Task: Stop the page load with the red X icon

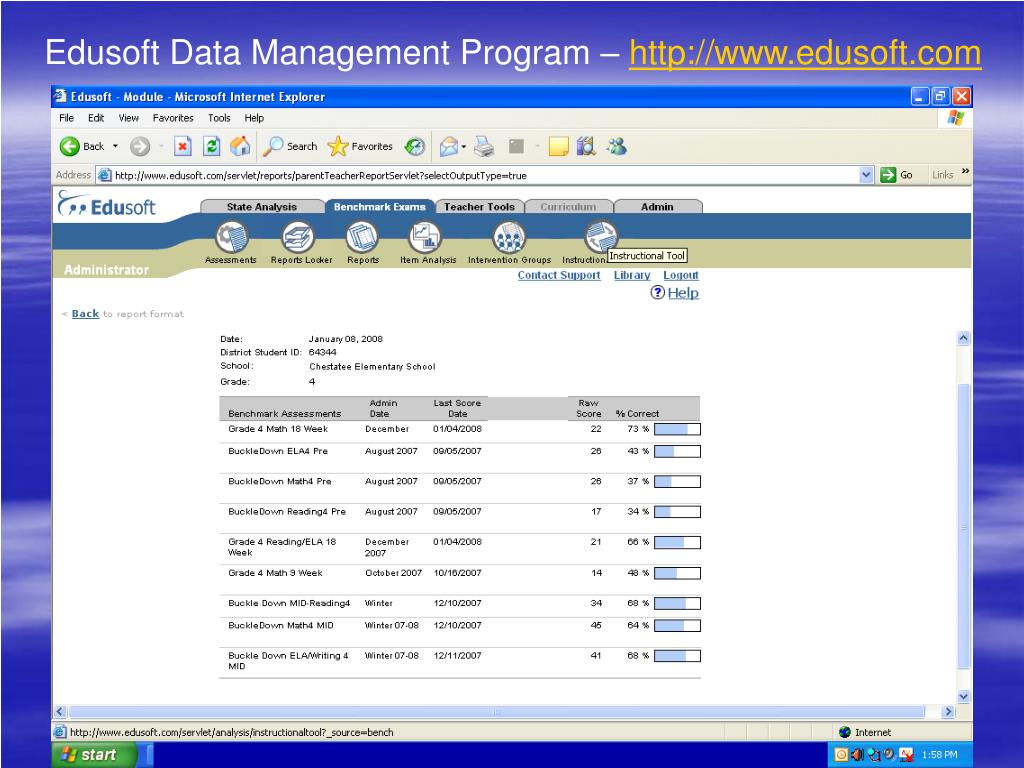Action: 183,146
